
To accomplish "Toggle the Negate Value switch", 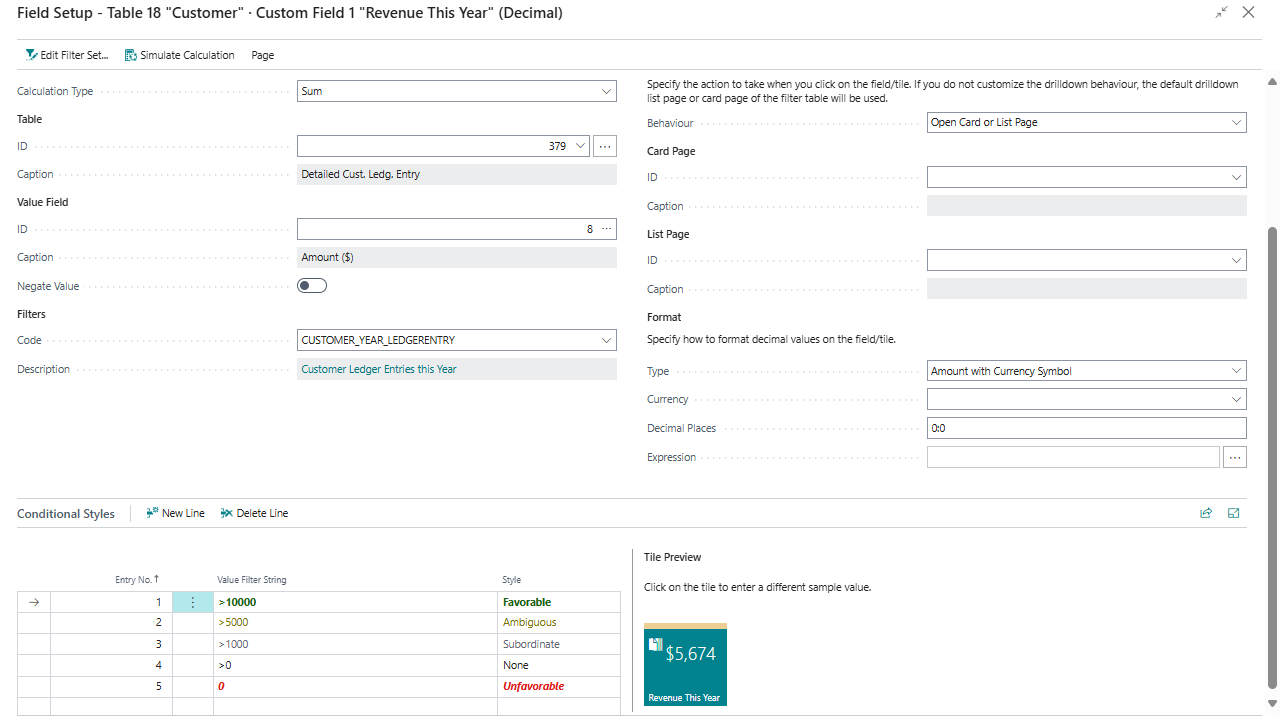I will click(312, 286).
